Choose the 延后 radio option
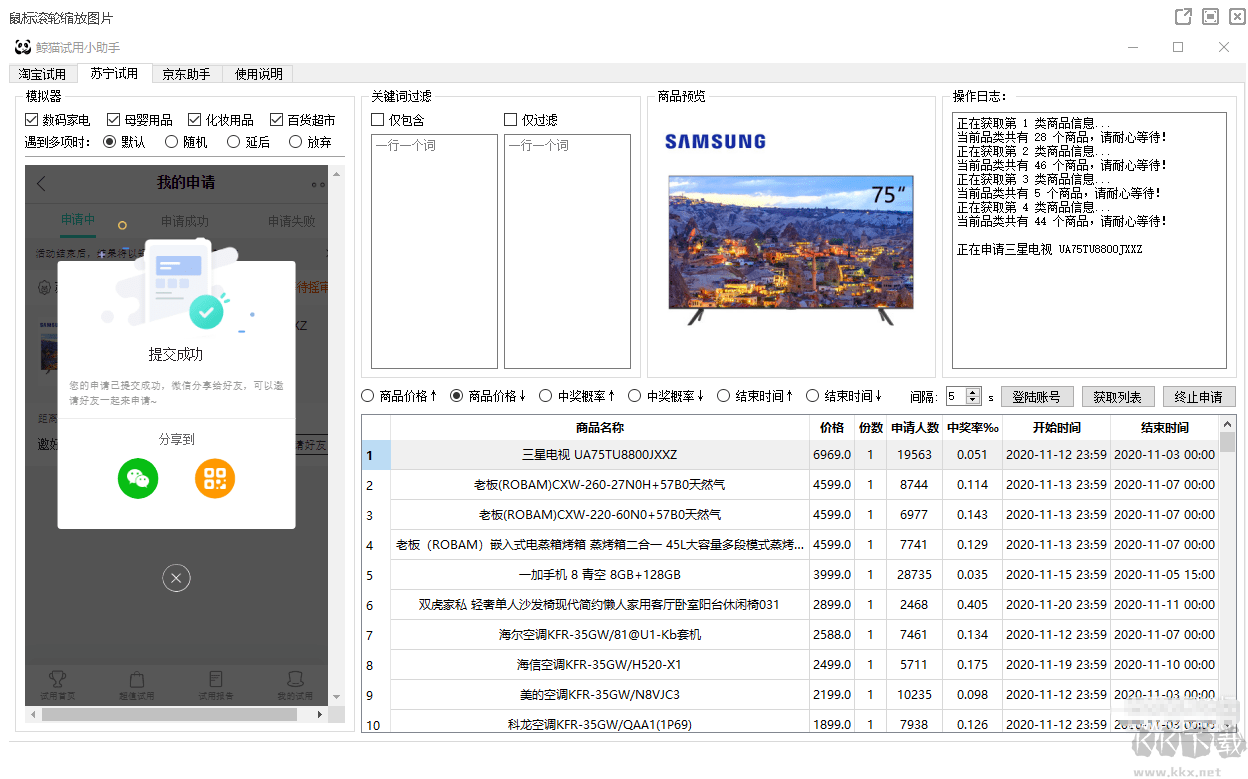This screenshot has width=1248, height=779. pos(234,142)
